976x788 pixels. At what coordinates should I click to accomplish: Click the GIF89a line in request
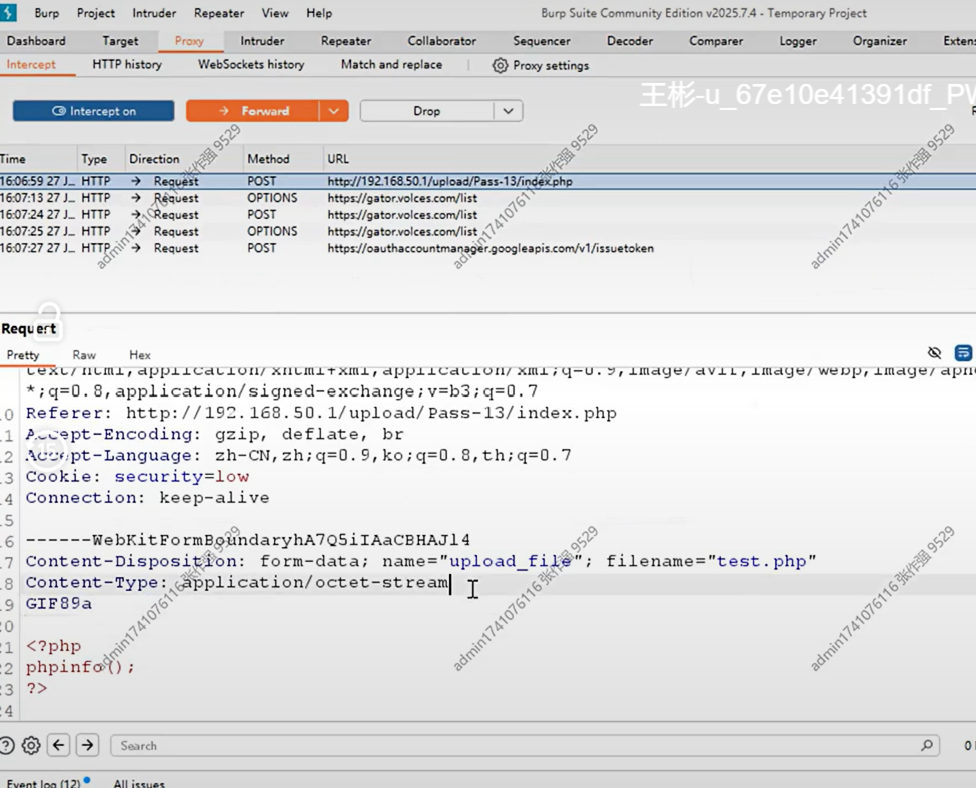[x=59, y=604]
